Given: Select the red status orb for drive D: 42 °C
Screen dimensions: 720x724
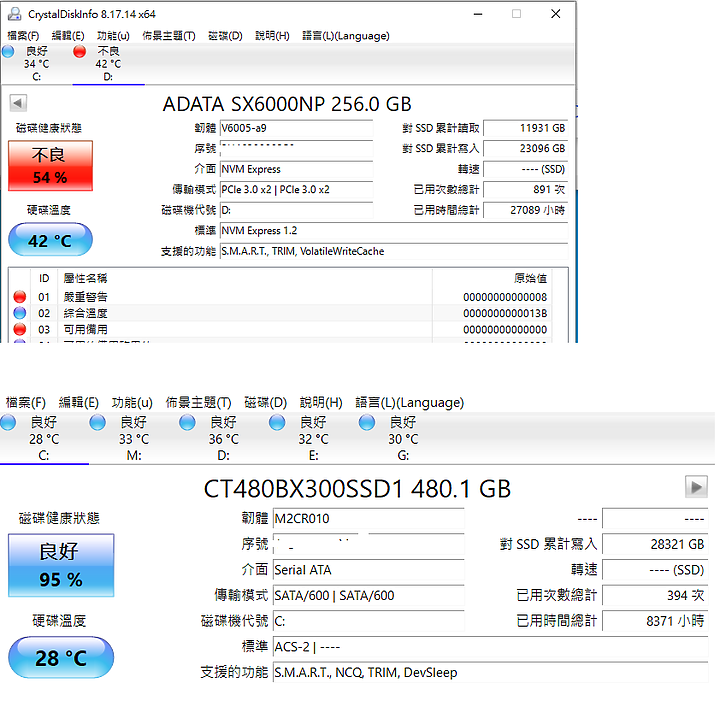Looking at the screenshot, I should (x=79, y=51).
